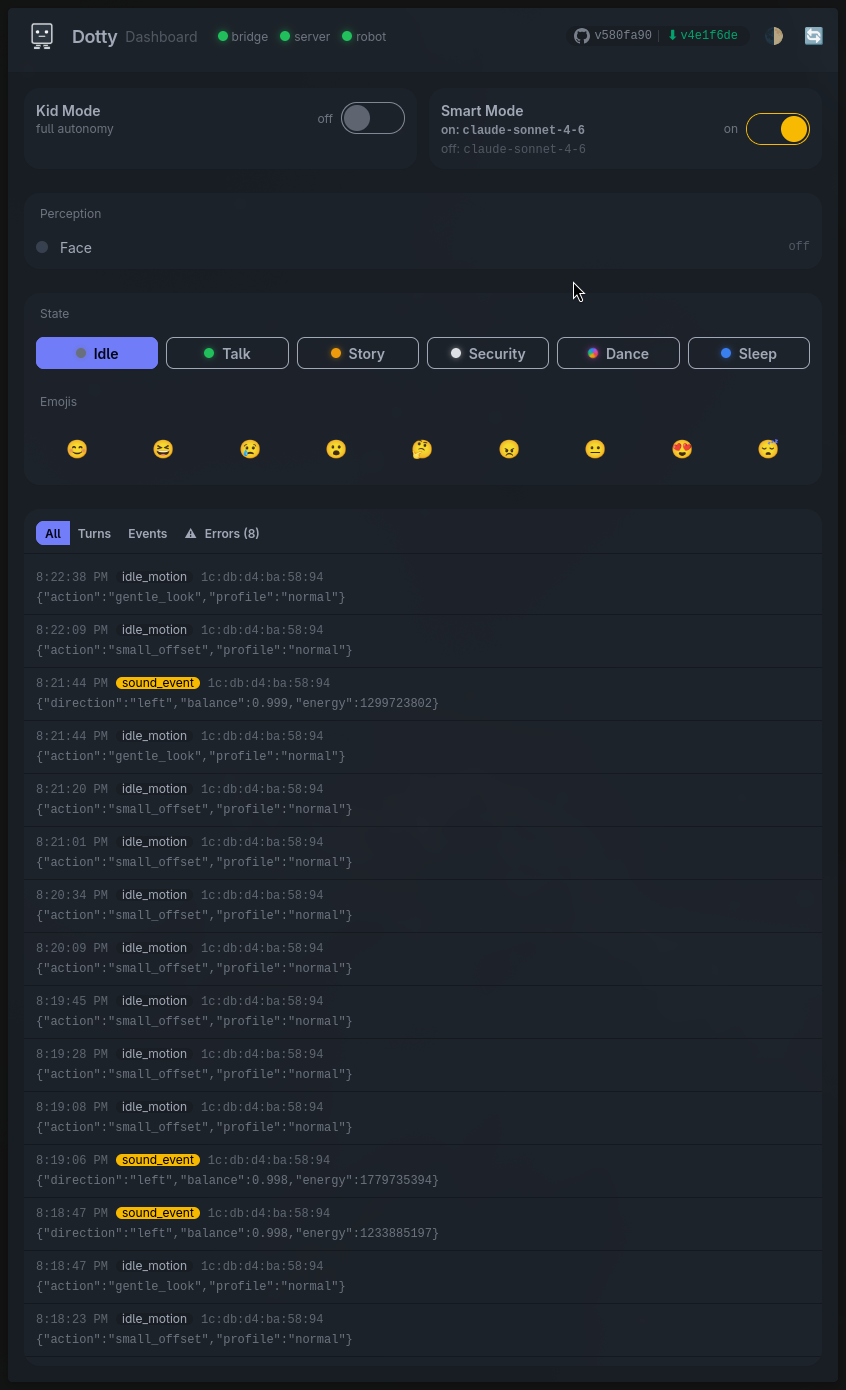Image resolution: width=846 pixels, height=1390 pixels.
Task: Click energy 1233885197 JSON line
Action: [237, 1233]
